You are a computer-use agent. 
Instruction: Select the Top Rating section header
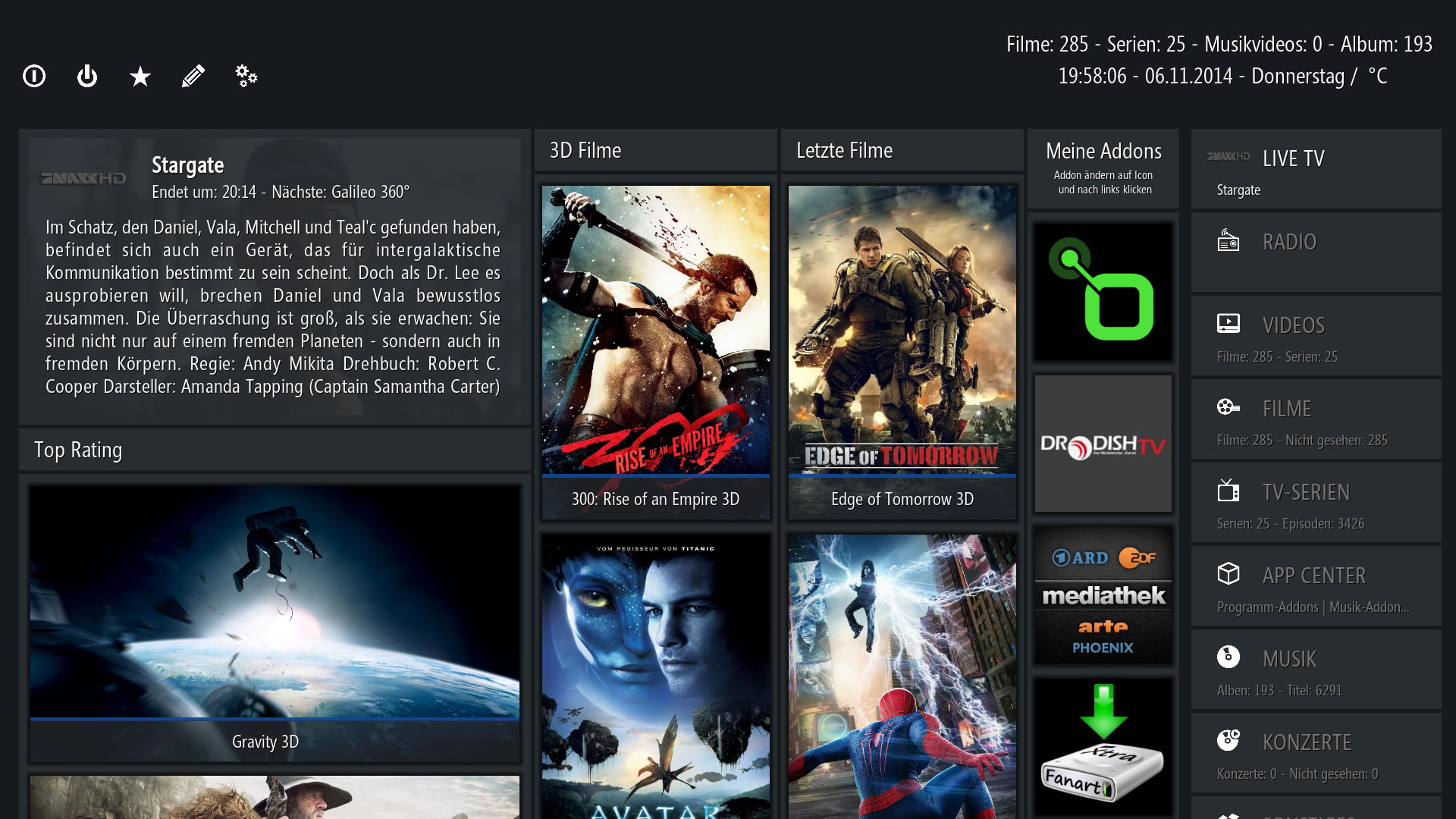(x=275, y=450)
